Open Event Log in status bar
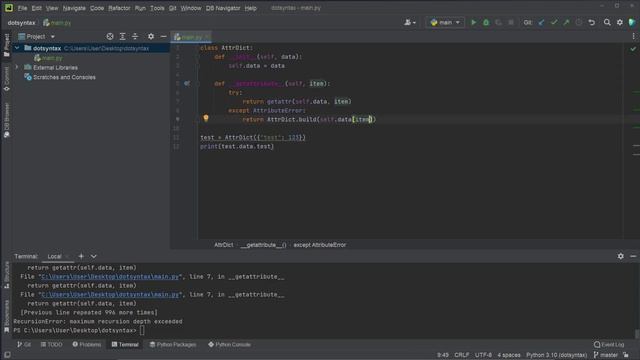 [x=609, y=344]
